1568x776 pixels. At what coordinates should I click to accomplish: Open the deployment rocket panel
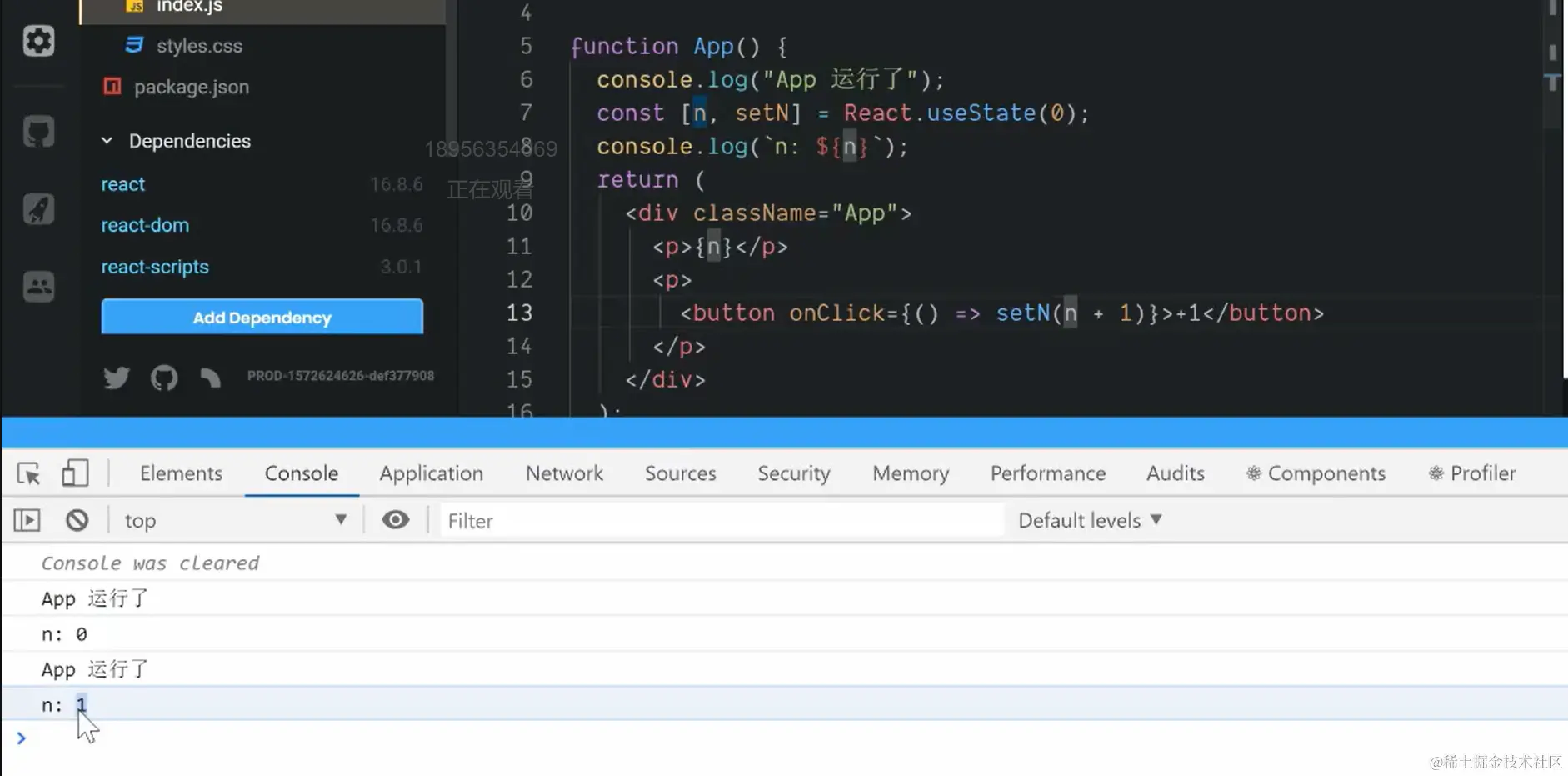click(x=38, y=208)
